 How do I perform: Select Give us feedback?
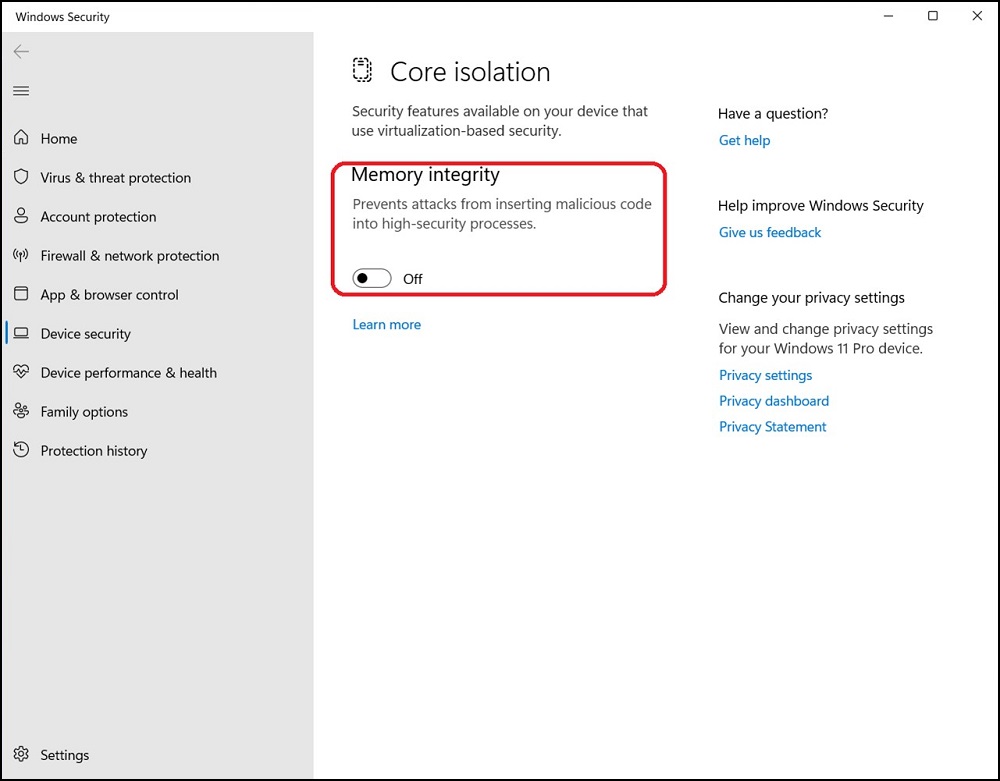click(x=769, y=232)
